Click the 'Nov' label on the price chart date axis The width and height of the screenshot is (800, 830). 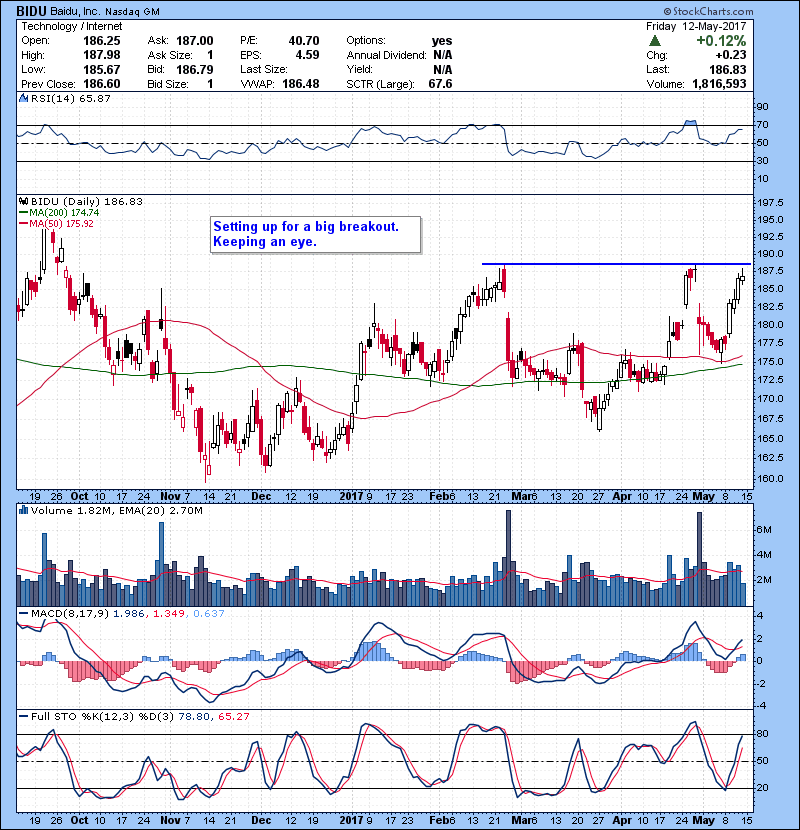[170, 497]
